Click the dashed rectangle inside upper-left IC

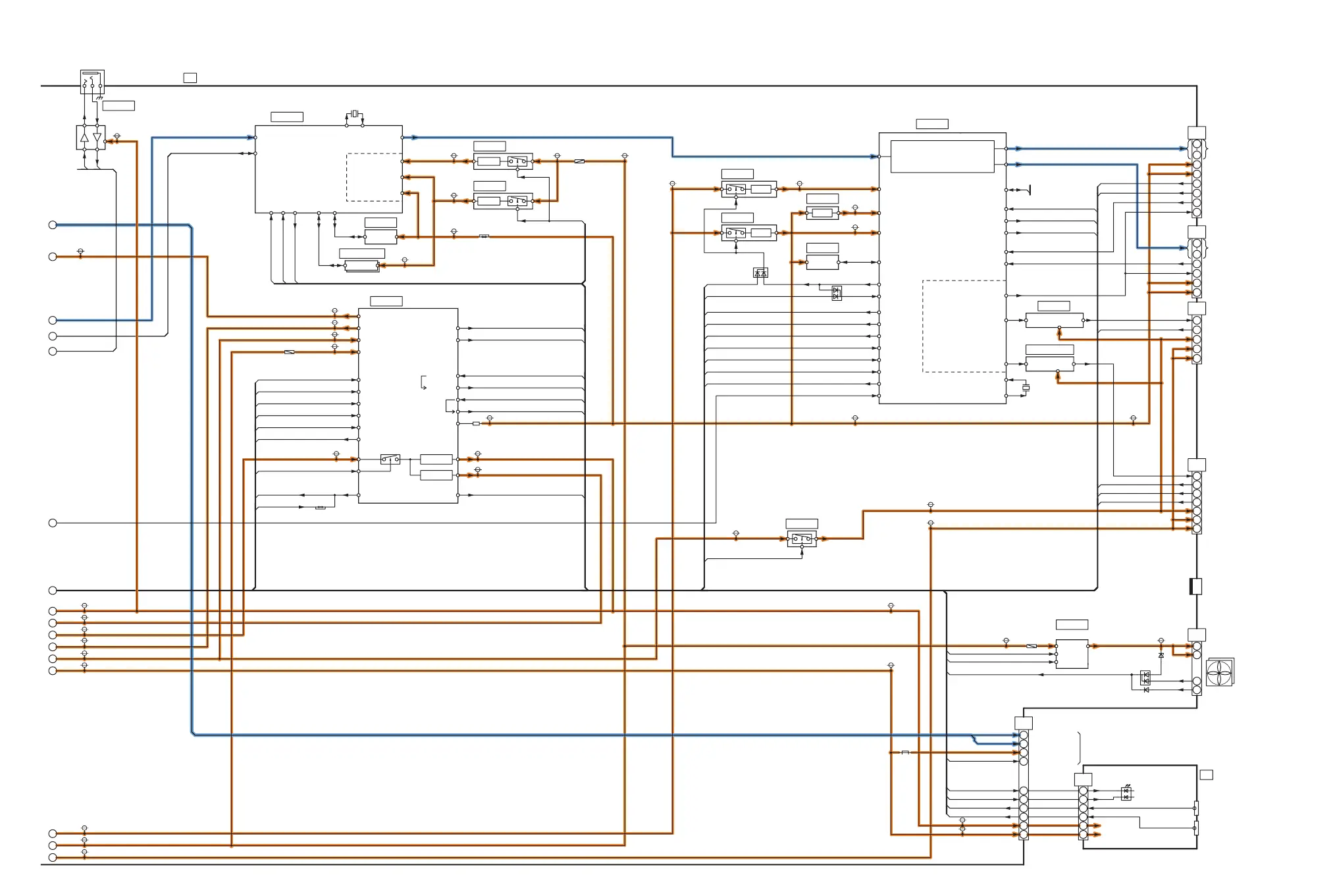coord(373,177)
